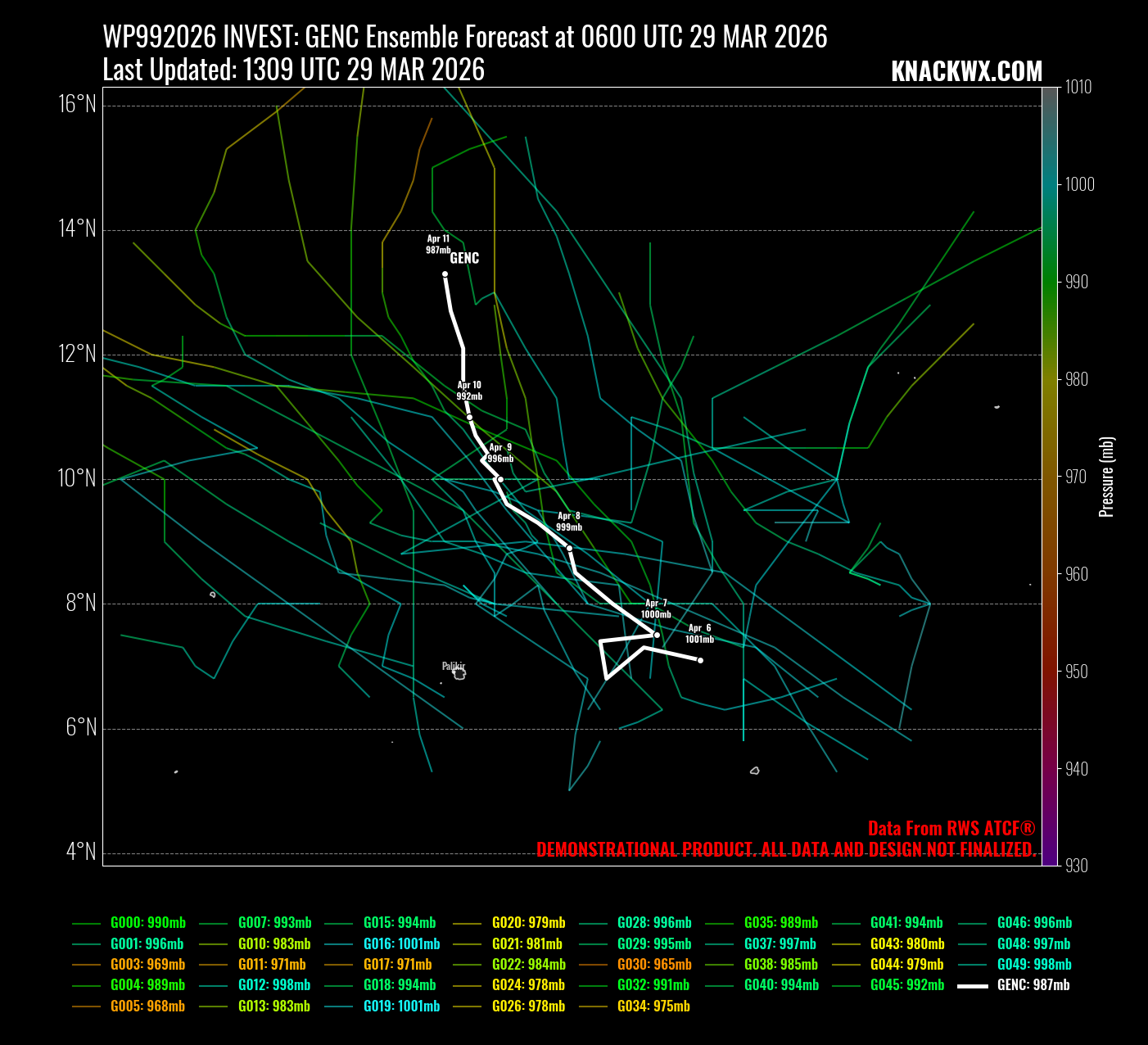Select legend entry G049: 998mb
This screenshot has width=1148, height=1045.
tap(1033, 965)
